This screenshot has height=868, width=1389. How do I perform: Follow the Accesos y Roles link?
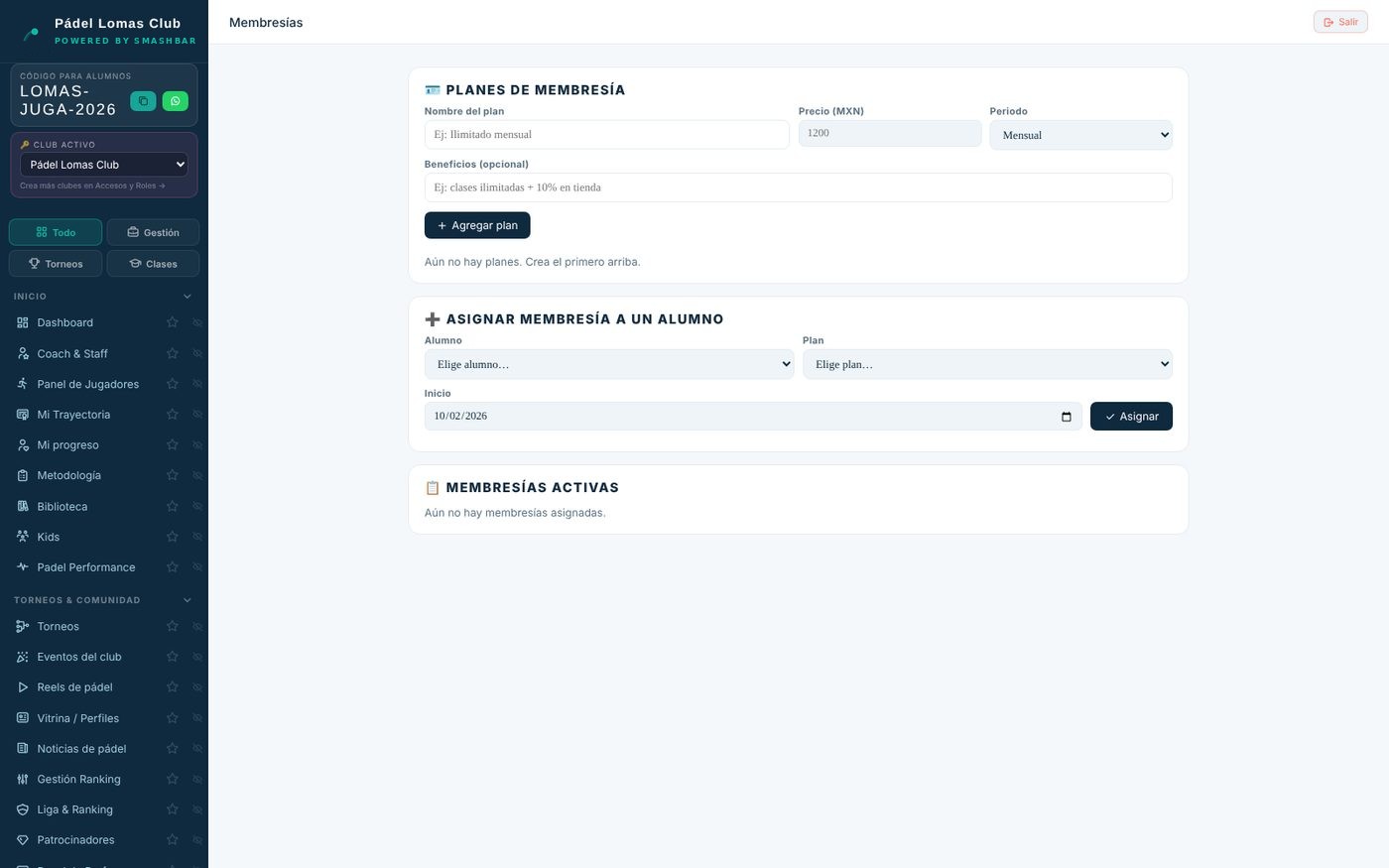(92, 186)
